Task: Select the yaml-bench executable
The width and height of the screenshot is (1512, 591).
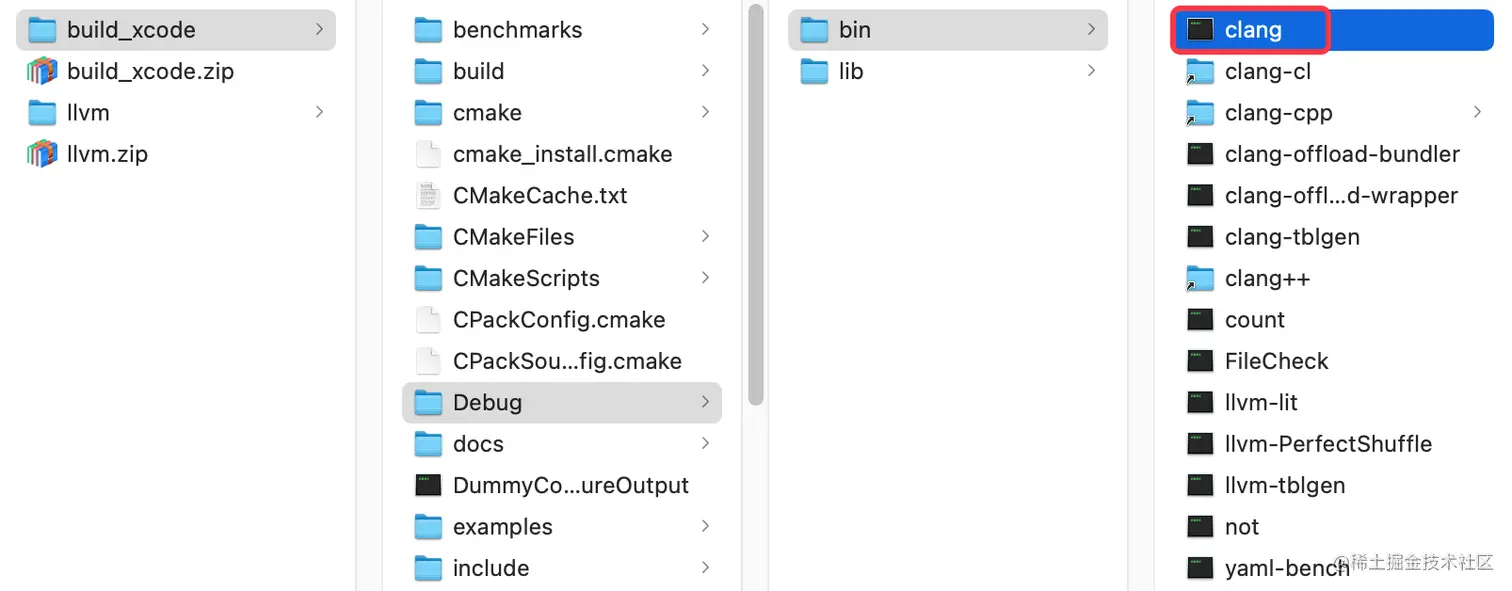Action: point(1286,568)
